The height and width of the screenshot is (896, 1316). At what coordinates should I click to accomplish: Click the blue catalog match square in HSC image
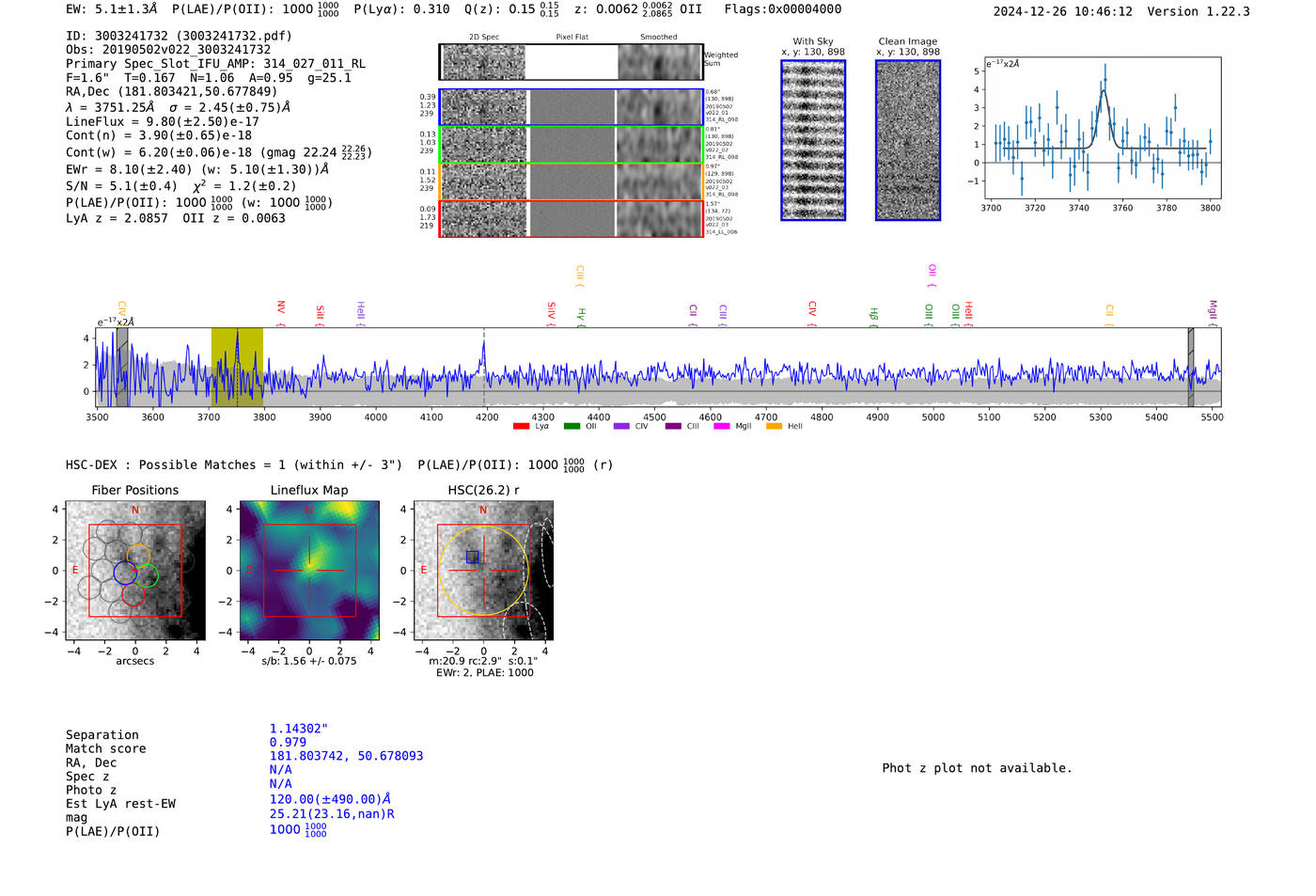[473, 558]
